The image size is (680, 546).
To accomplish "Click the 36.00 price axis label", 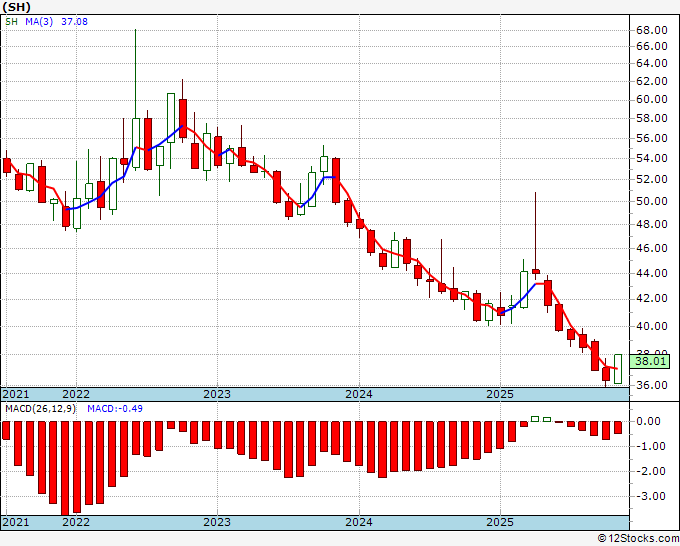I will coord(651,385).
